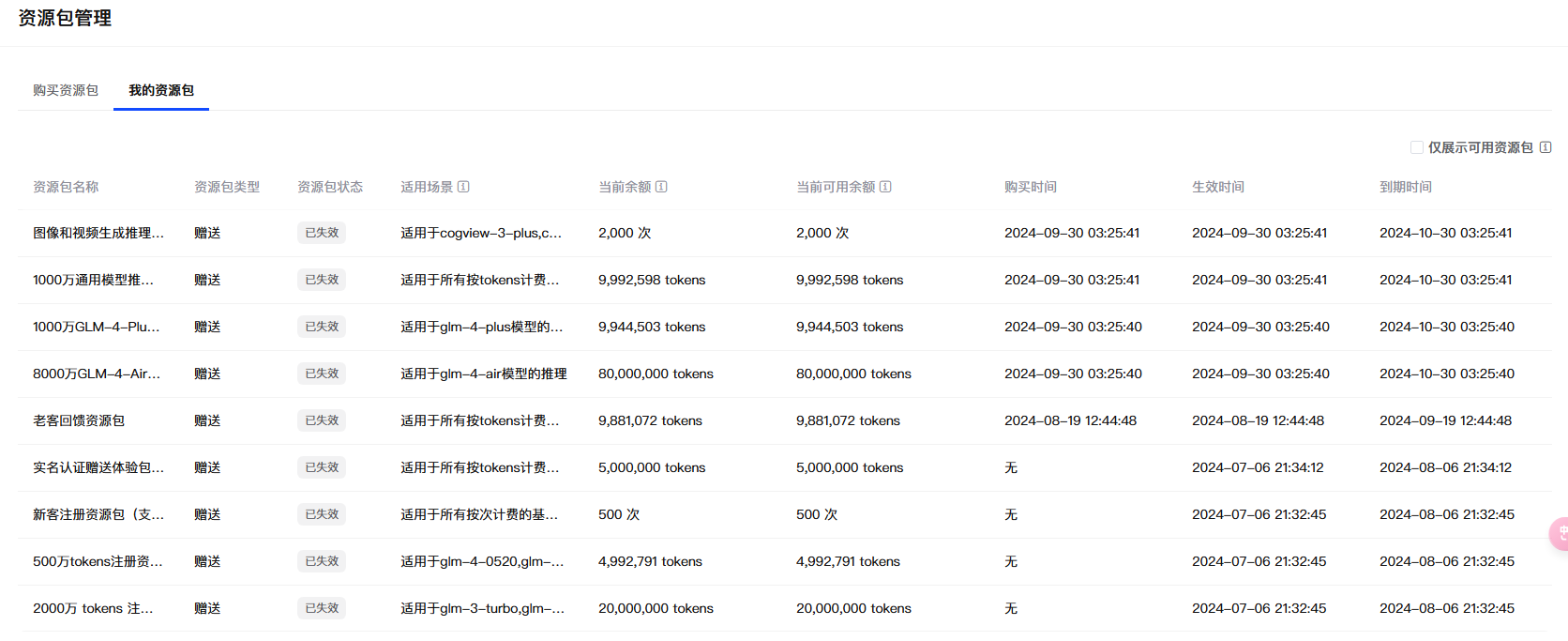Click the 适用于glm-4-0520 scenario cell
Image resolution: width=1568 pixels, height=641 pixels.
tap(482, 561)
